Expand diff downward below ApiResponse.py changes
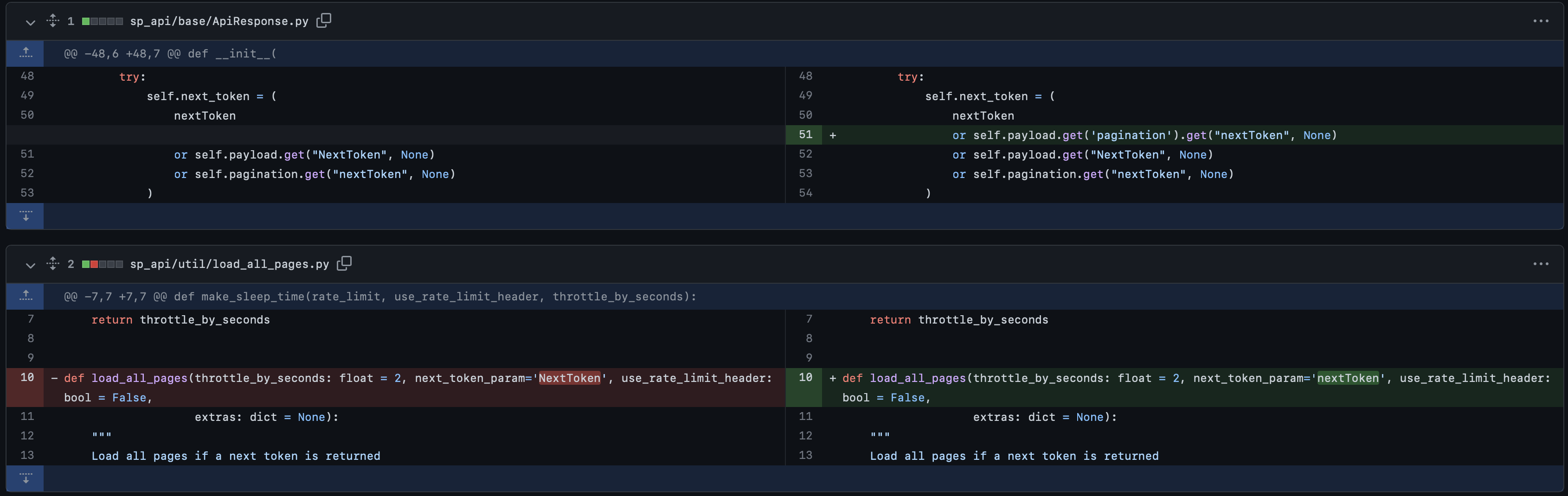The height and width of the screenshot is (496, 1568). coord(25,216)
